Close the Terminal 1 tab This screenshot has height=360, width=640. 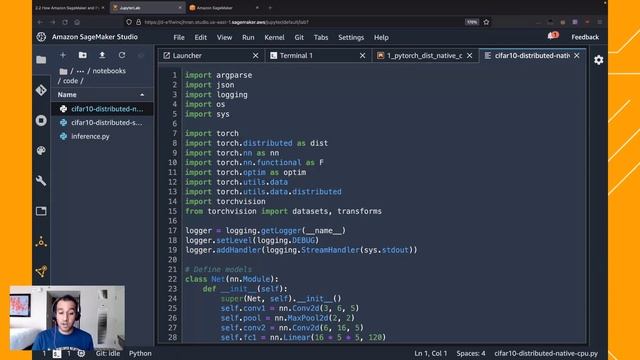(x=362, y=56)
